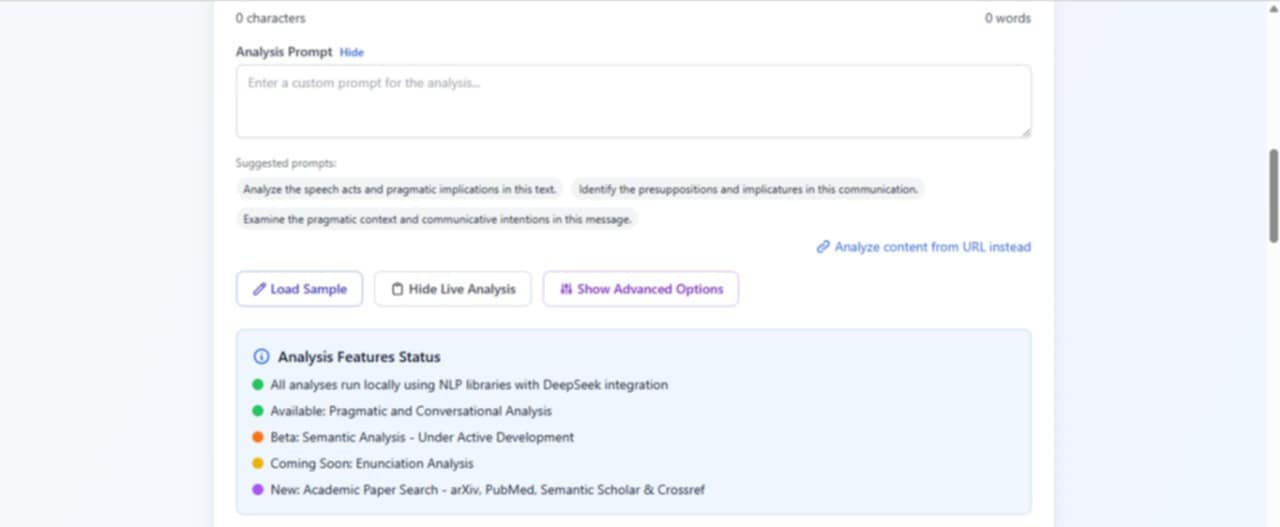The width and height of the screenshot is (1280, 527).
Task: Click 'Coming Soon: Enunciation Analysis' text
Action: tap(372, 463)
